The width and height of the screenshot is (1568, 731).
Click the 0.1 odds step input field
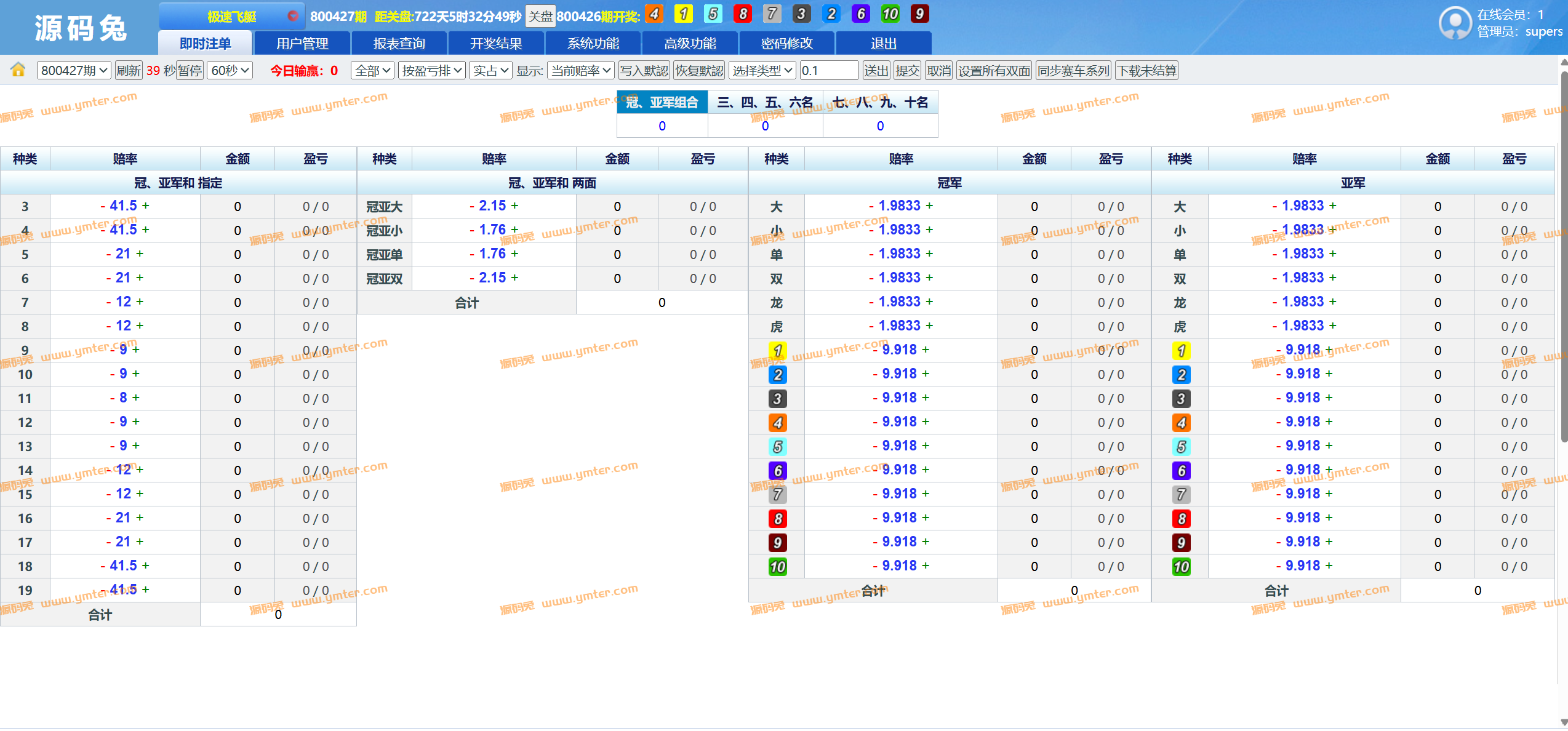pyautogui.click(x=828, y=71)
